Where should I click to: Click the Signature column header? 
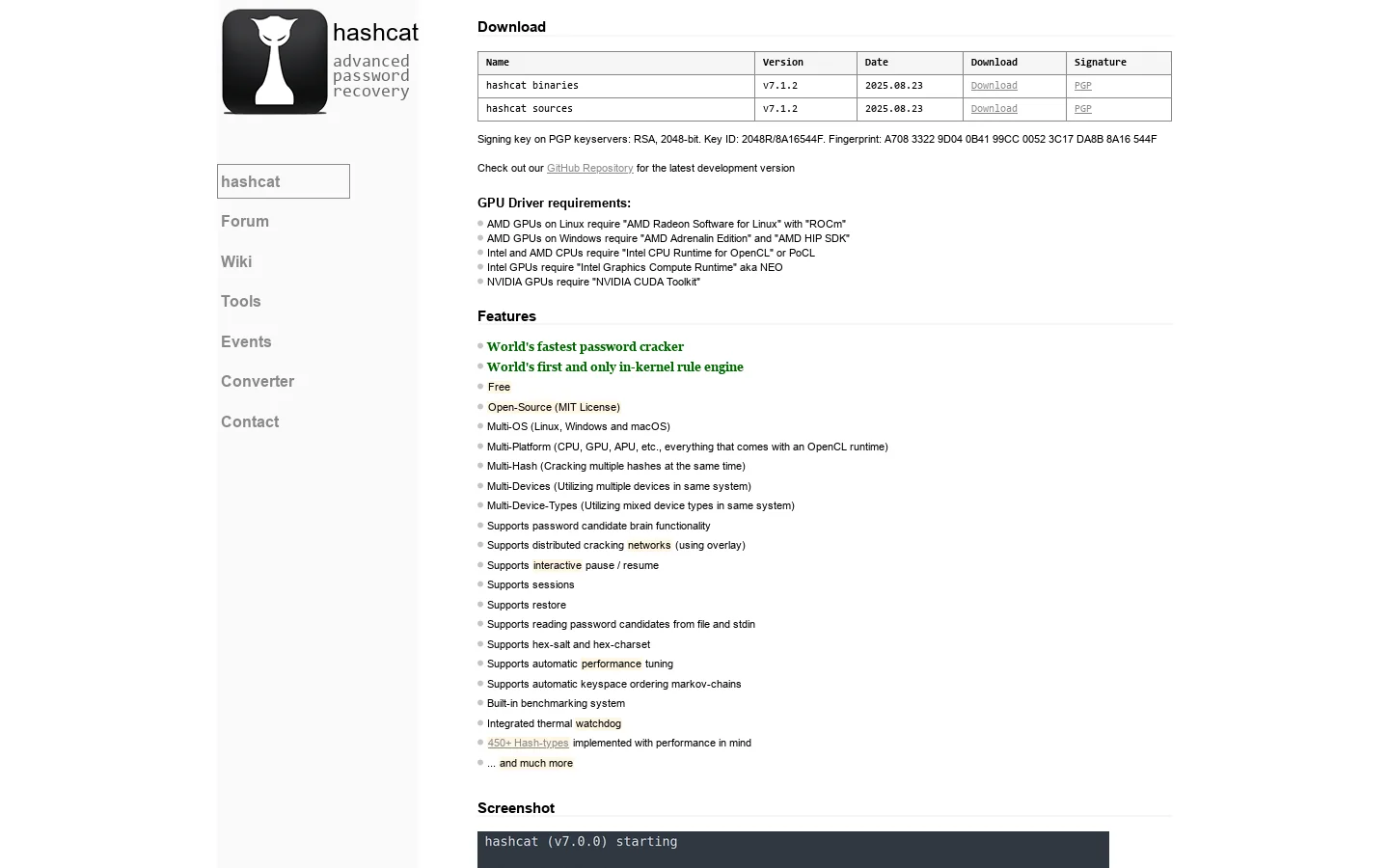(x=1119, y=63)
